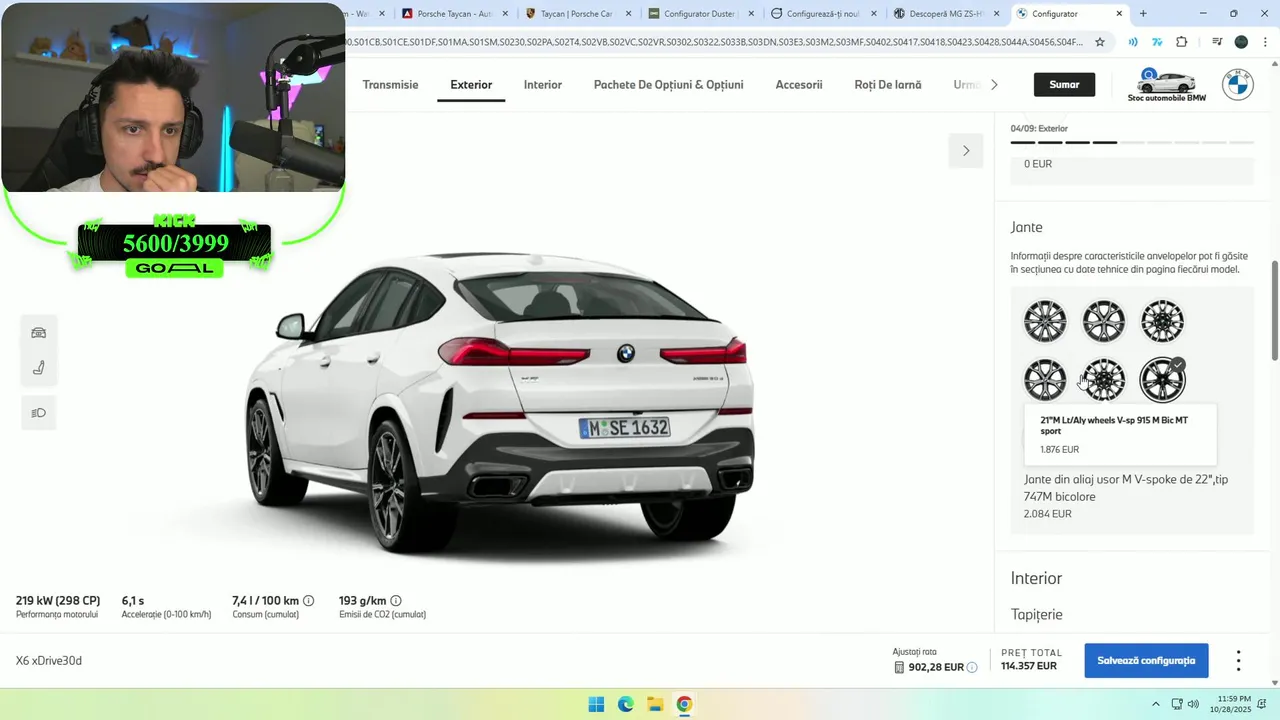Open CO2 emissions info icon next to 193 g/km
Viewport: 1280px width, 720px height.
(396, 601)
